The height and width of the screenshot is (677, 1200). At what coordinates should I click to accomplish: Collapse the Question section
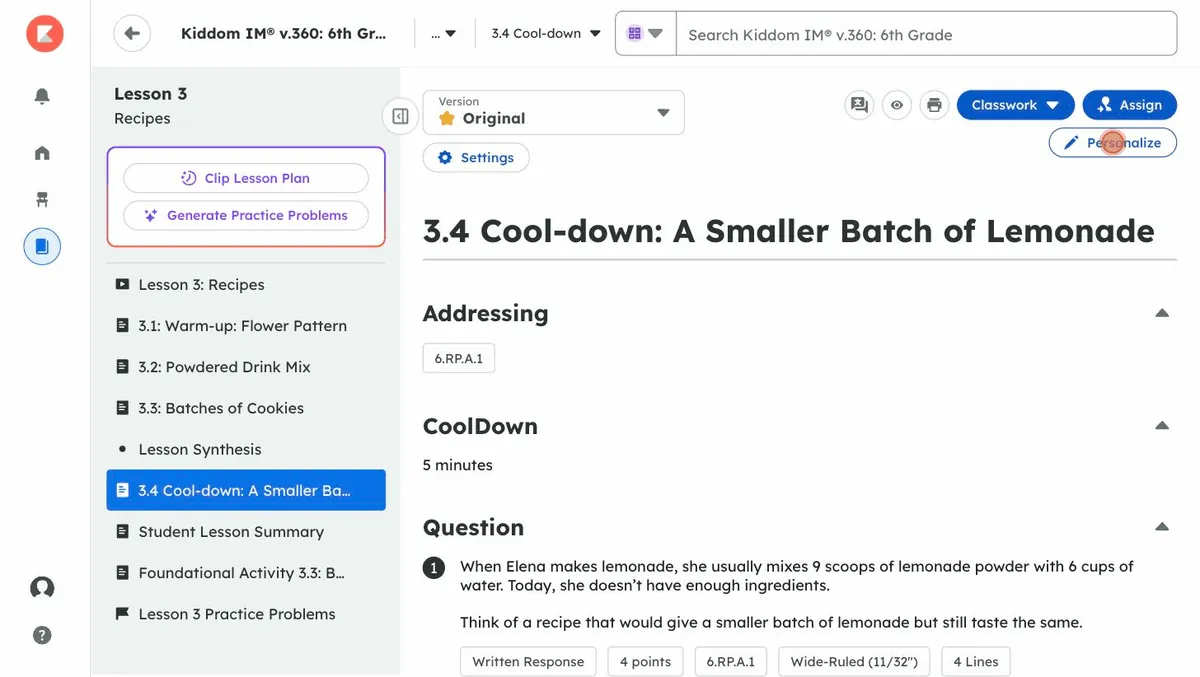tap(1162, 527)
